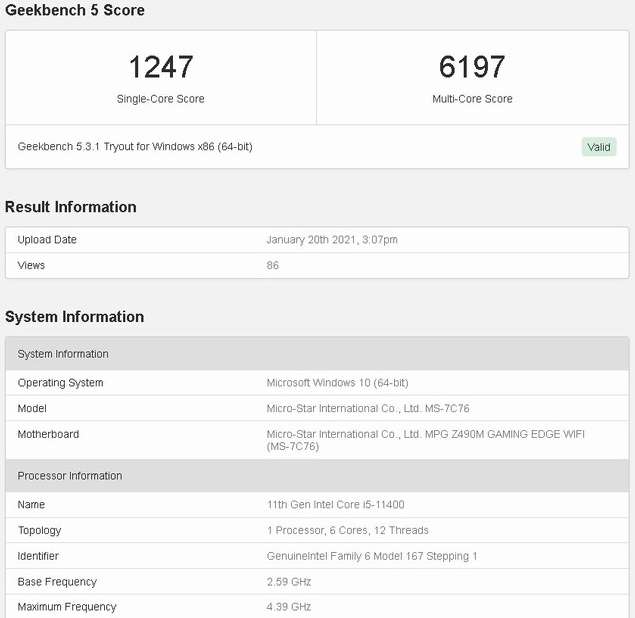635x618 pixels.
Task: Click the Topology label
Action: pyautogui.click(x=39, y=531)
